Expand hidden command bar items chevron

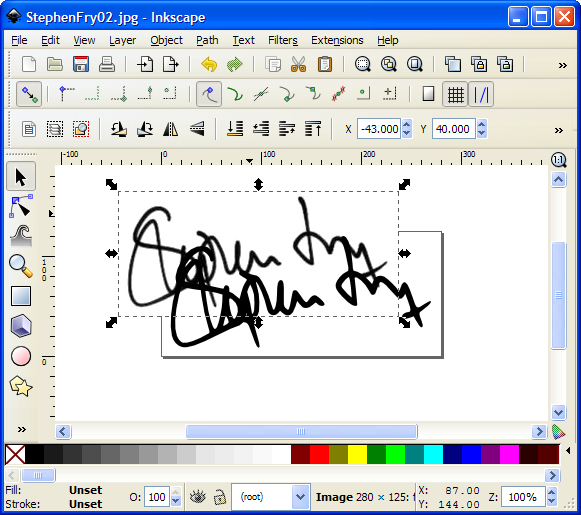(x=562, y=66)
